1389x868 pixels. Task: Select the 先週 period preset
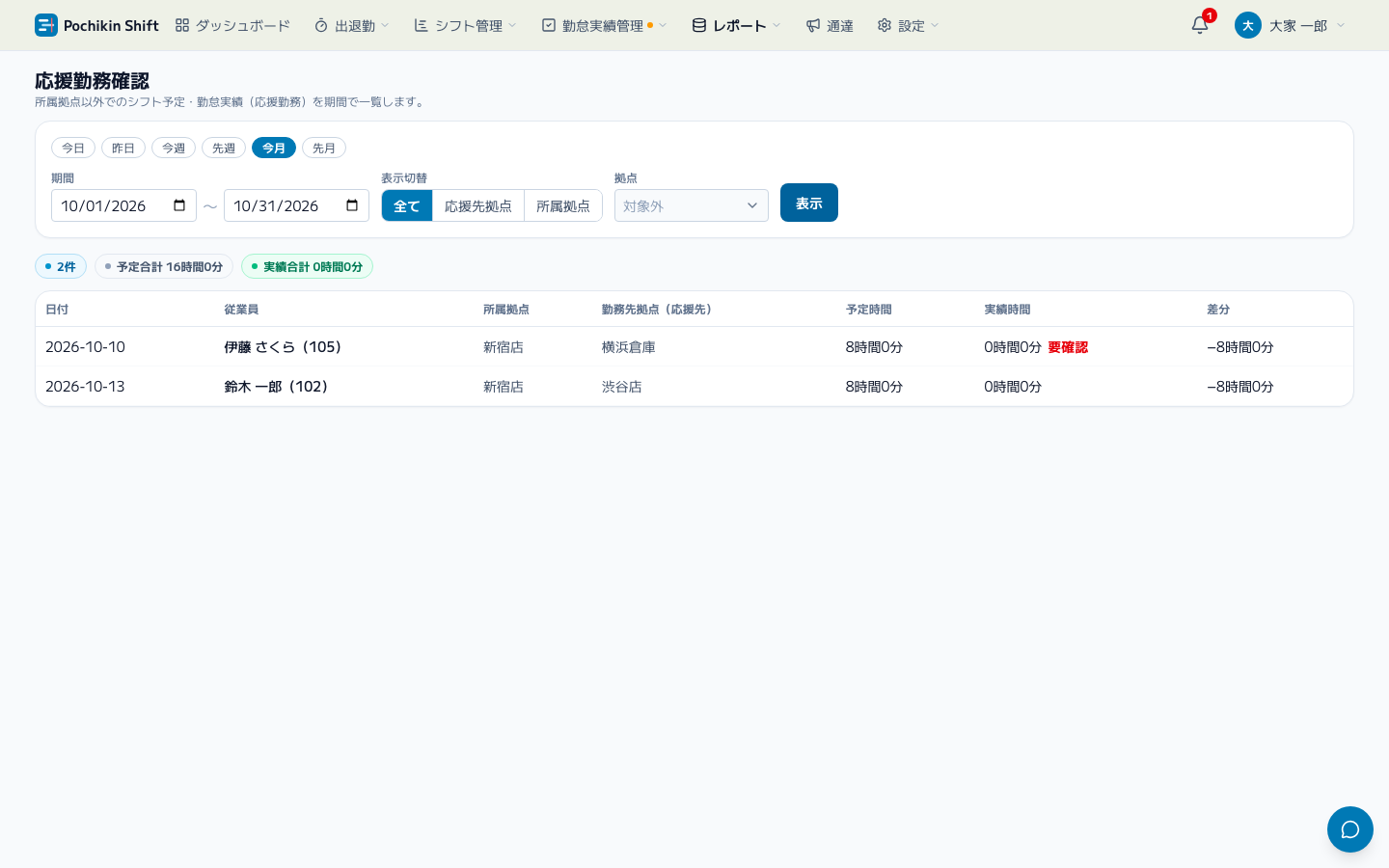point(224,148)
